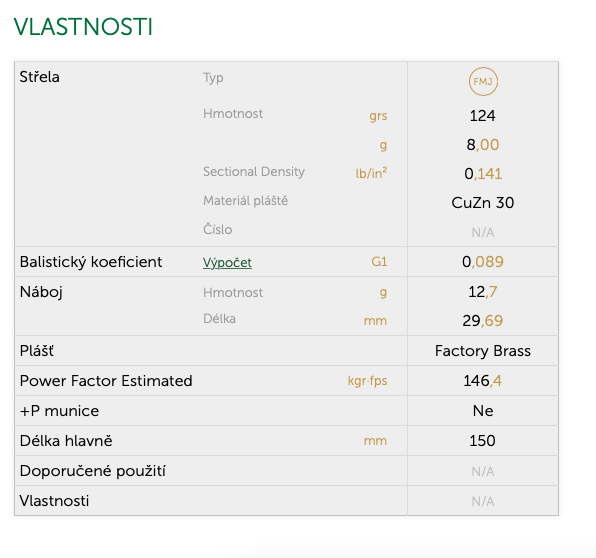Select the 8,00 gram weight value
The image size is (596, 558).
click(x=483, y=145)
